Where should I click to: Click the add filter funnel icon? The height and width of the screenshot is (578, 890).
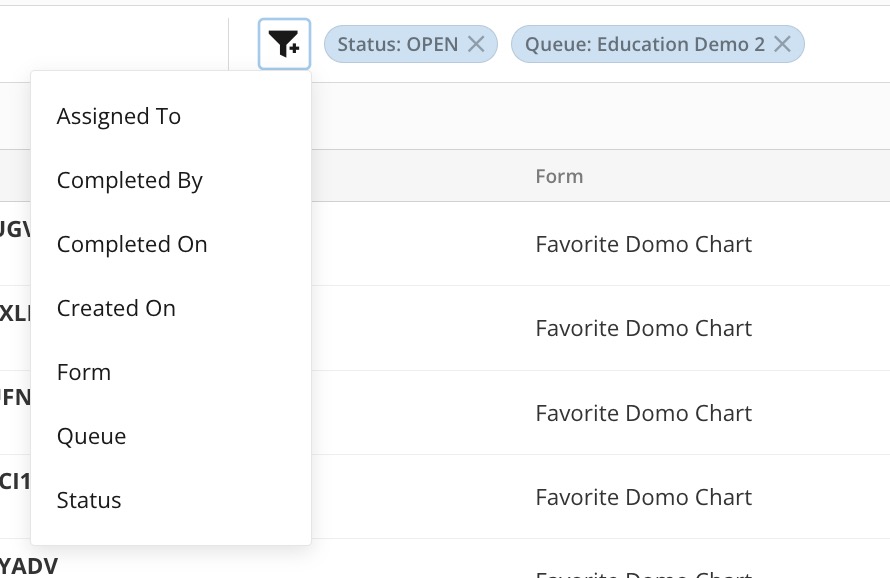(284, 44)
